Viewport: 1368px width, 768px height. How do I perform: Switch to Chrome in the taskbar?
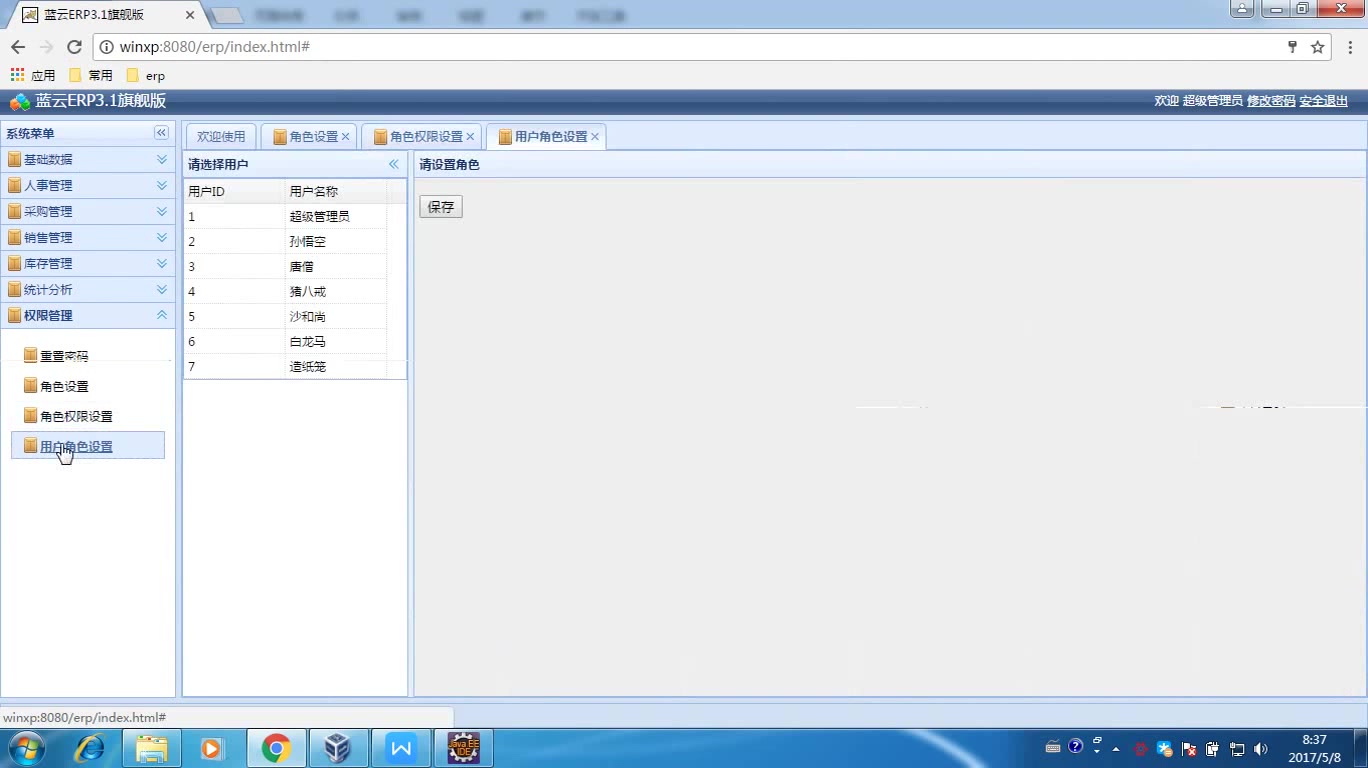pos(276,748)
